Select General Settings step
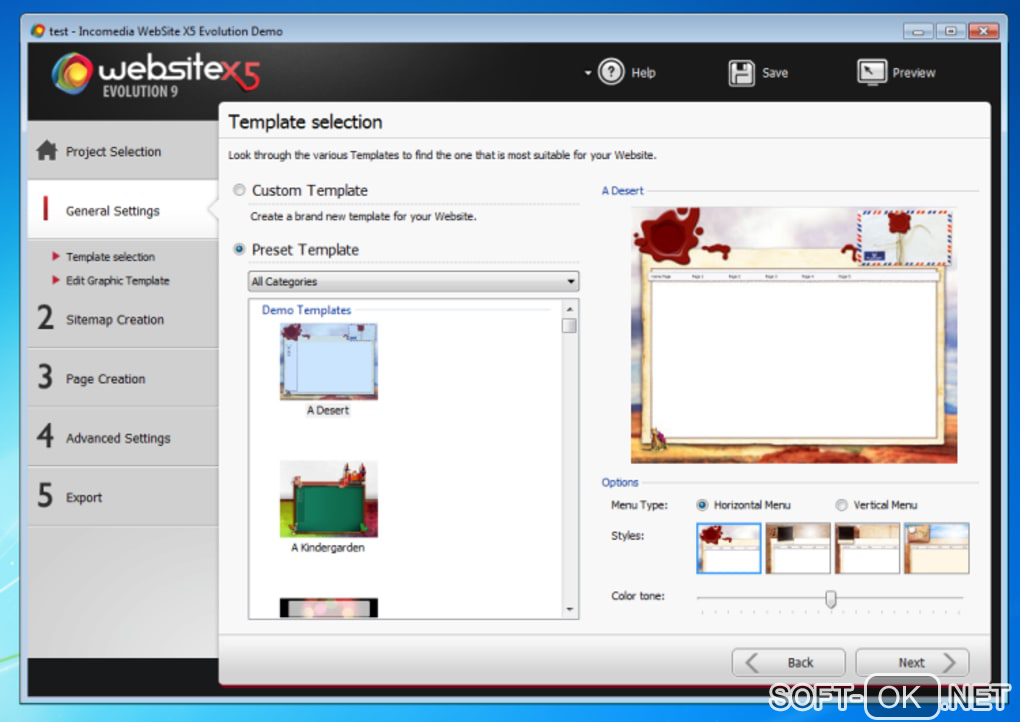The height and width of the screenshot is (722, 1020). coord(123,210)
